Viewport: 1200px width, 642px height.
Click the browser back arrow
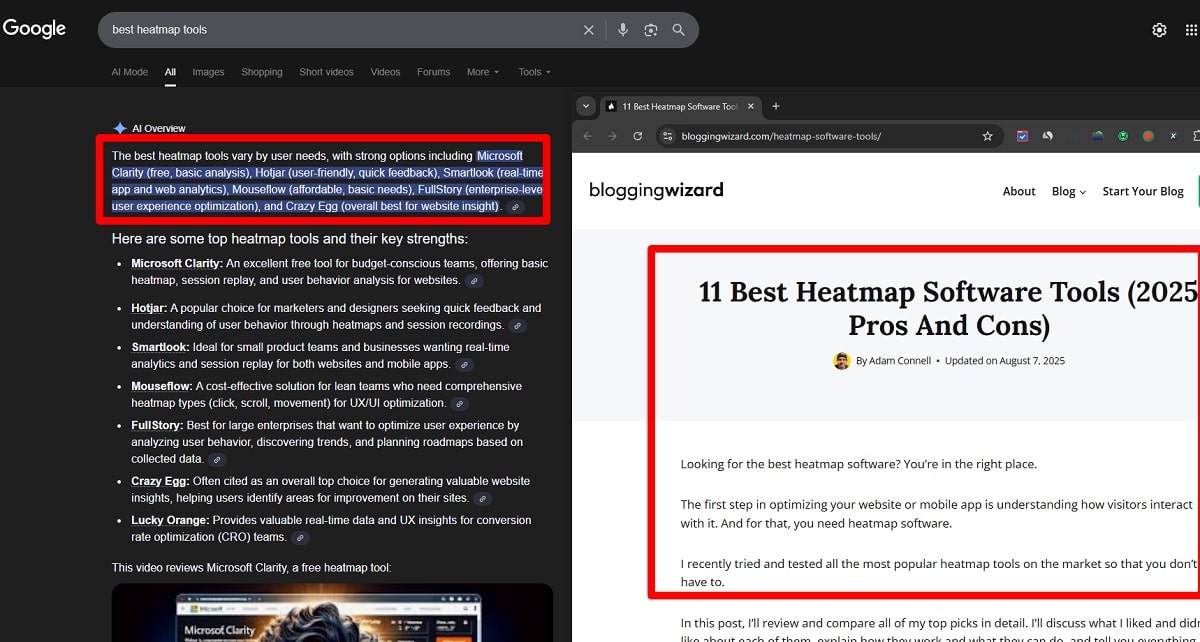click(587, 135)
